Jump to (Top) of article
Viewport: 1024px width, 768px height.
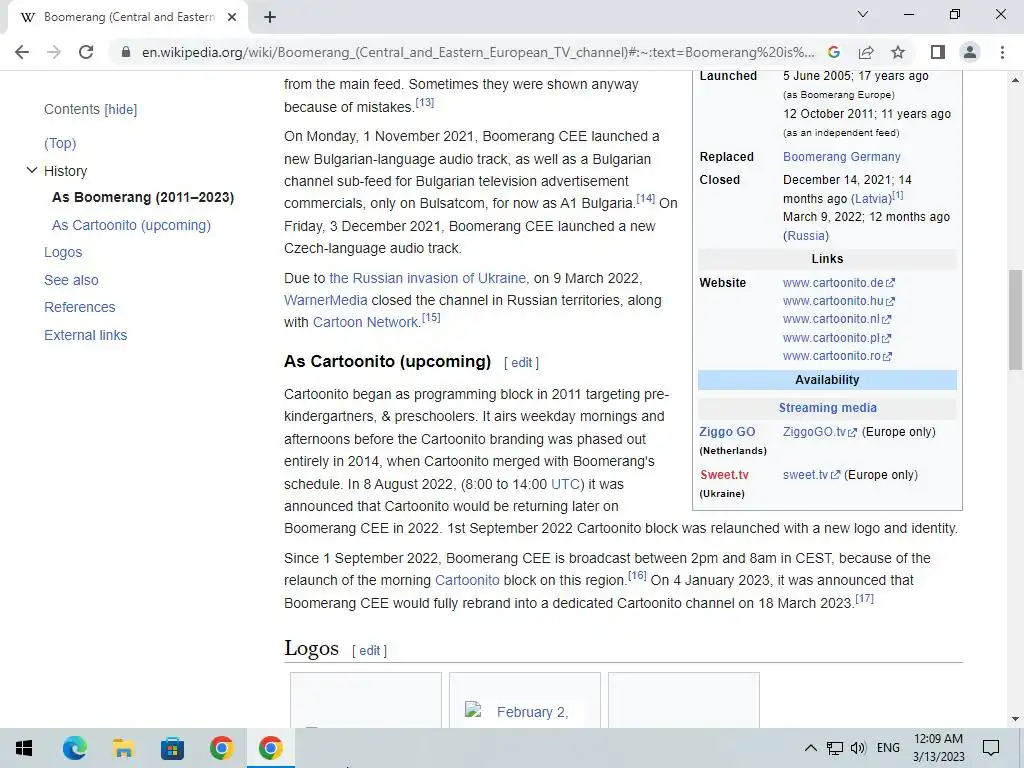point(60,143)
